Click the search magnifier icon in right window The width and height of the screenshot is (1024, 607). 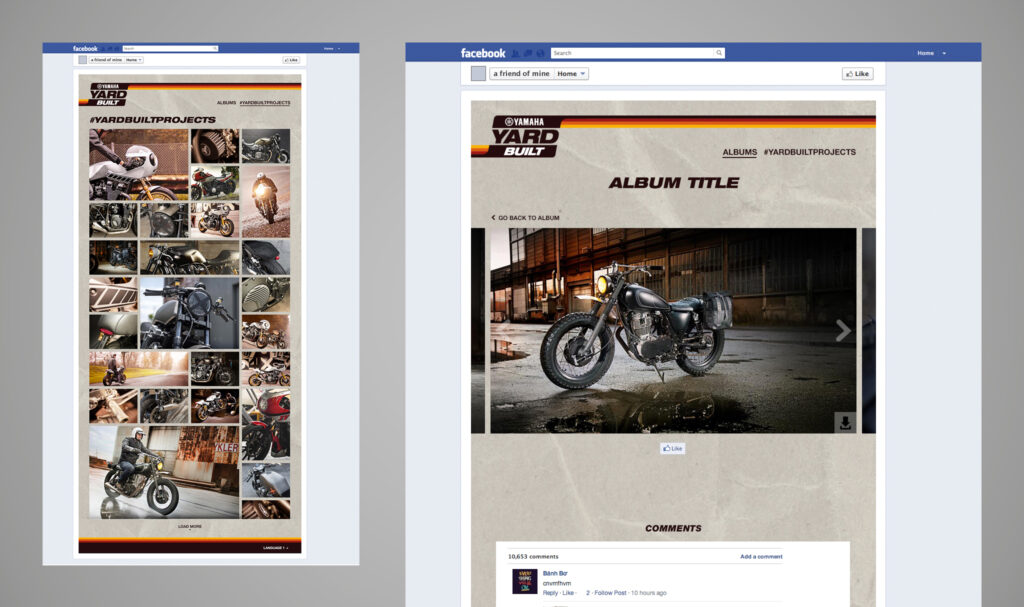[719, 53]
